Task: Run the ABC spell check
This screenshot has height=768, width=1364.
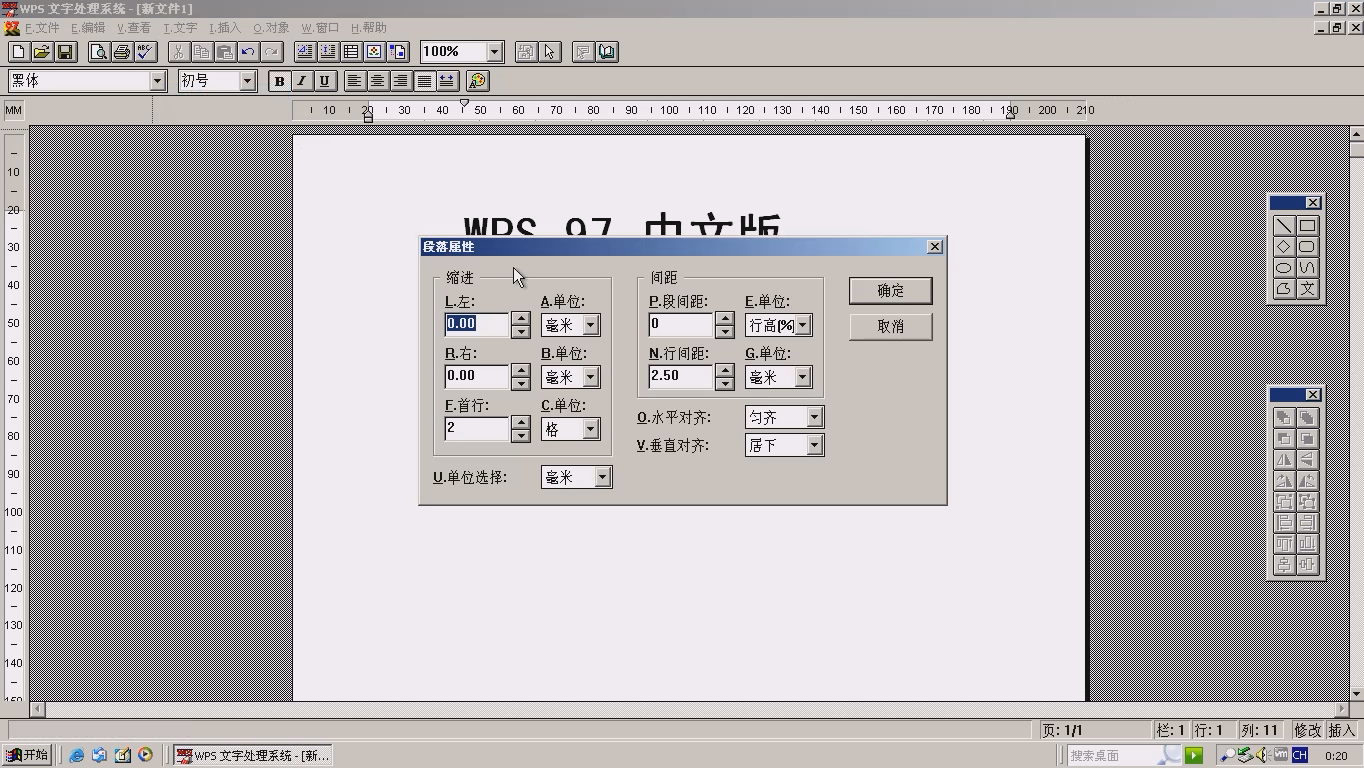Action: [x=145, y=52]
